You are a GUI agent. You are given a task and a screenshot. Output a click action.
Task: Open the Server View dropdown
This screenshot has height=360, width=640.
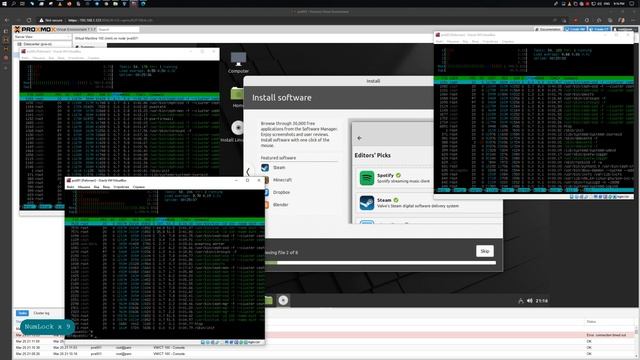(42, 37)
